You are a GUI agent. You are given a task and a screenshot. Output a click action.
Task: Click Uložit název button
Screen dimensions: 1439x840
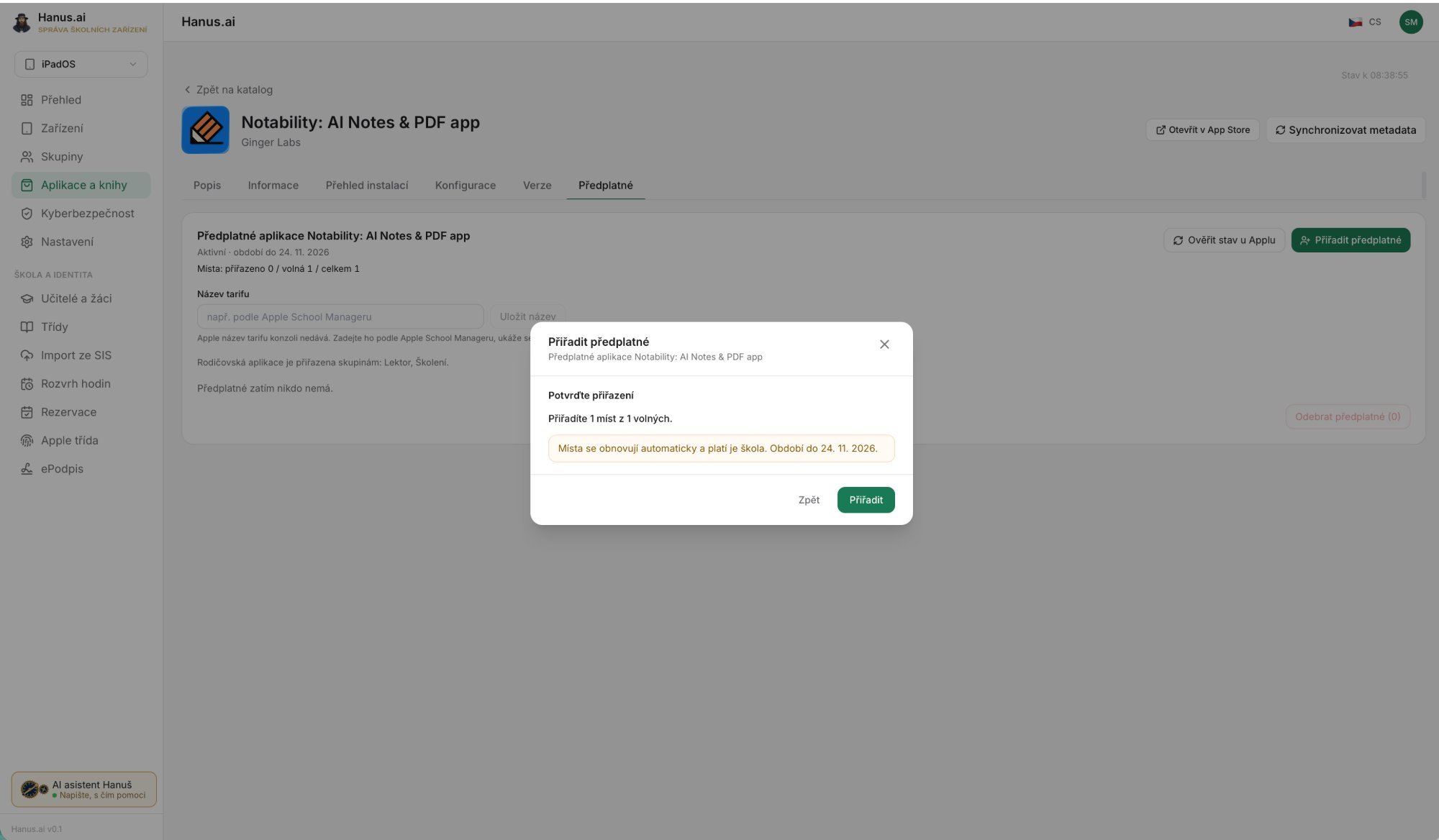527,316
